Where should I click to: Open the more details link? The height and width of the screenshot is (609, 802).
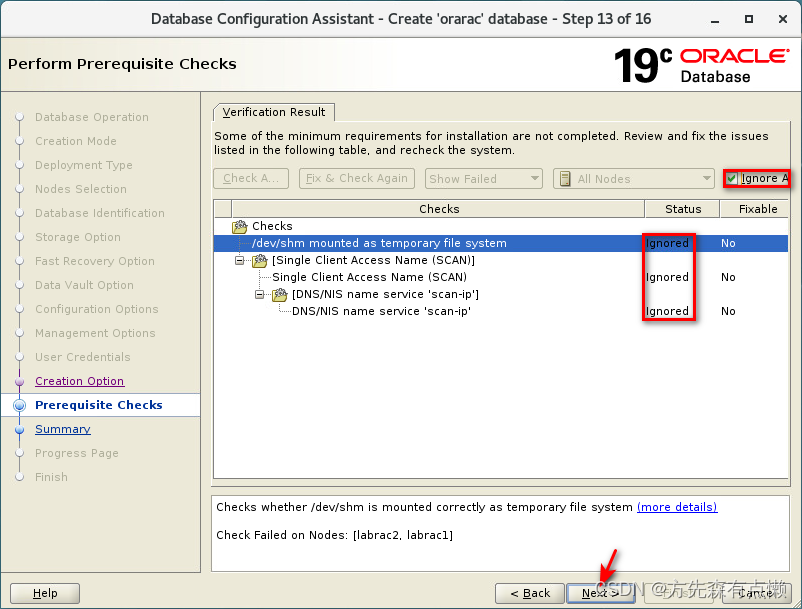coord(677,507)
